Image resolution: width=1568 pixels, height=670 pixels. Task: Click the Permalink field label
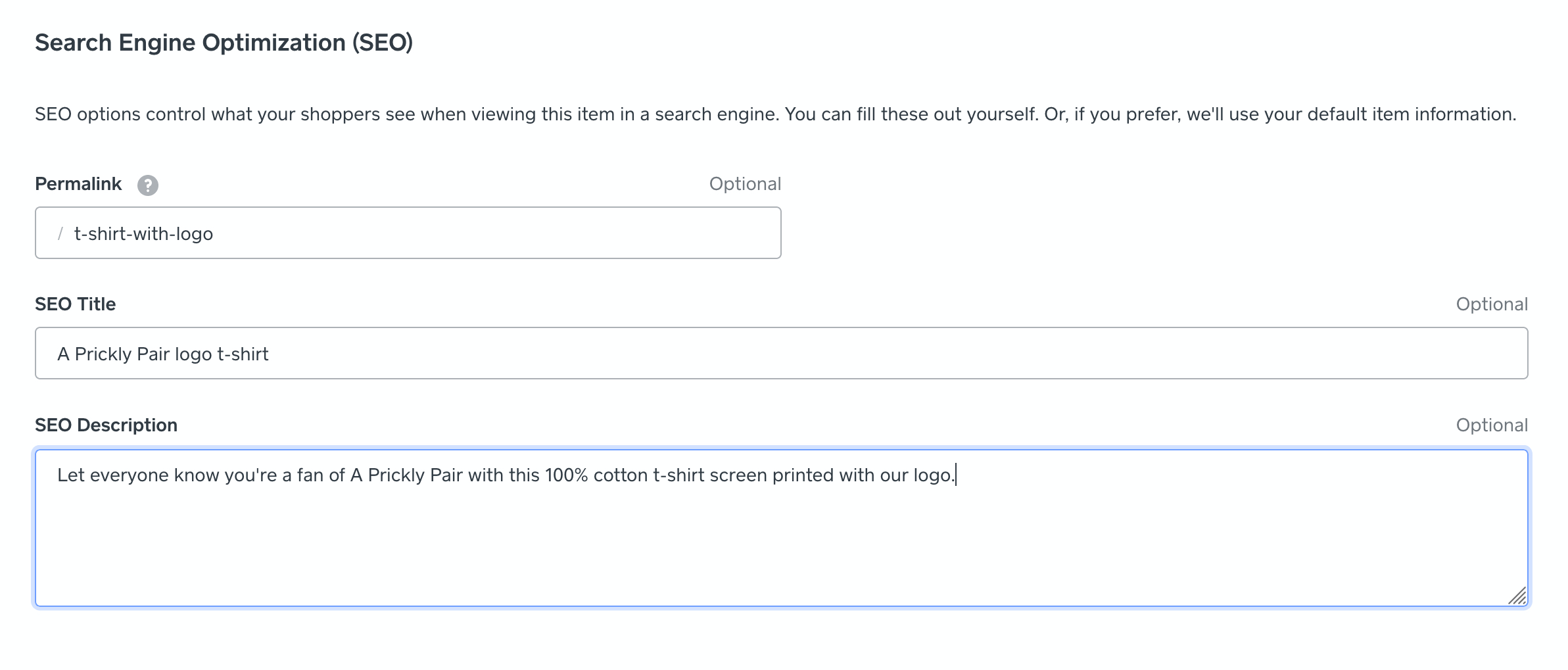pyautogui.click(x=78, y=184)
